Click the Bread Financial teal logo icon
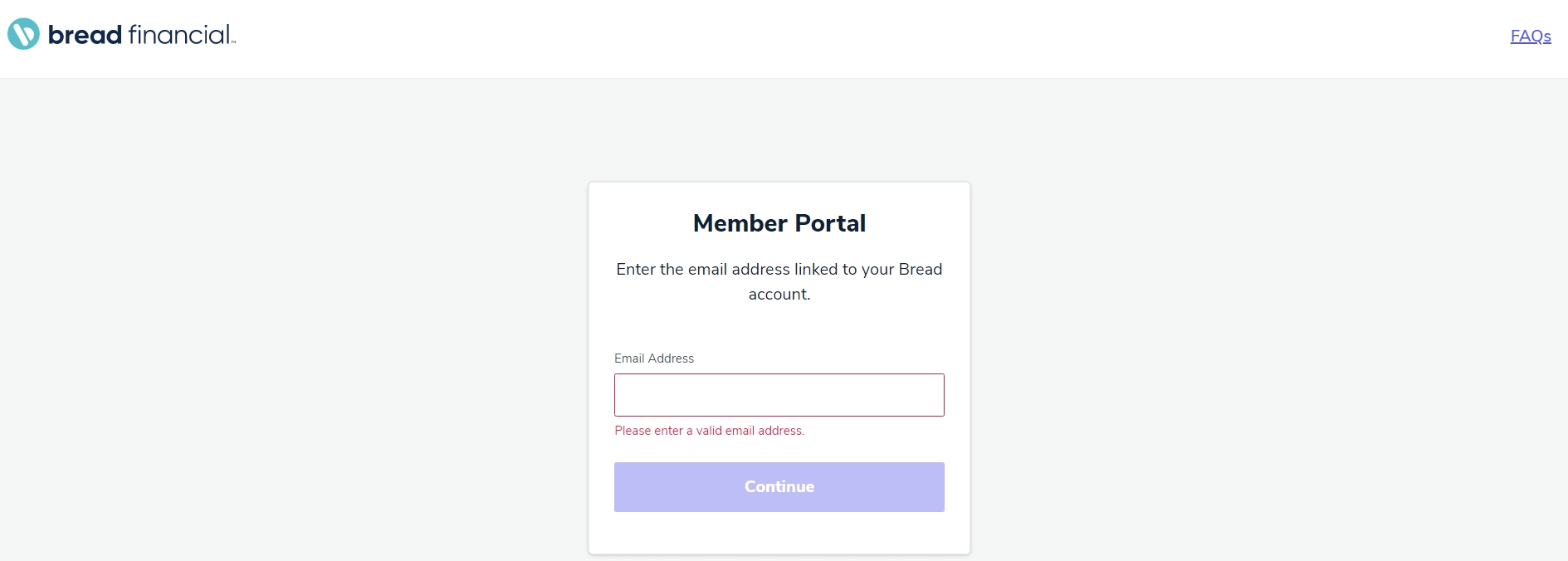Viewport: 1568px width, 561px height. click(23, 34)
